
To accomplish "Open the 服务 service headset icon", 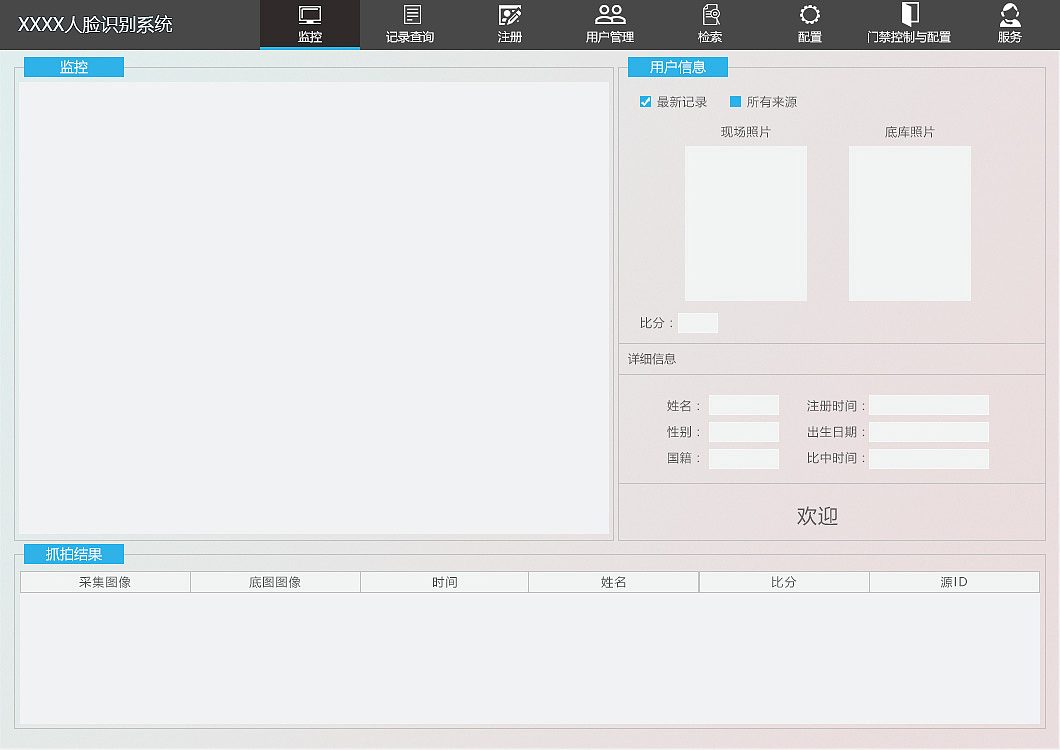I will (x=1010, y=14).
